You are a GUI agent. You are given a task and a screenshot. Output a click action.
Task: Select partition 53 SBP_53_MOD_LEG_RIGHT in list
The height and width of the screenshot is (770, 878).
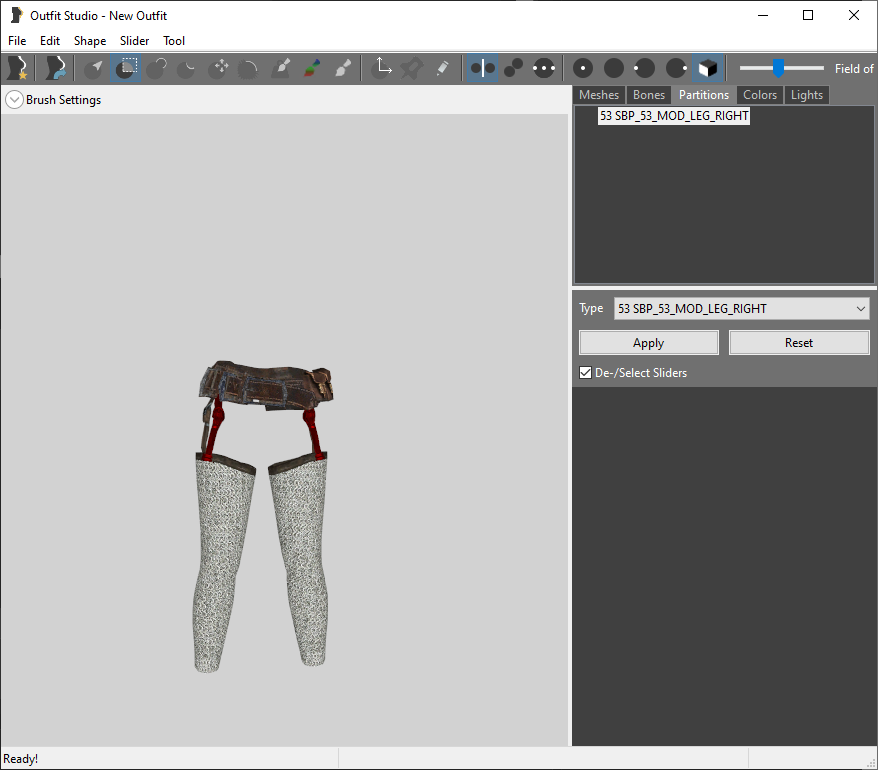pos(674,116)
